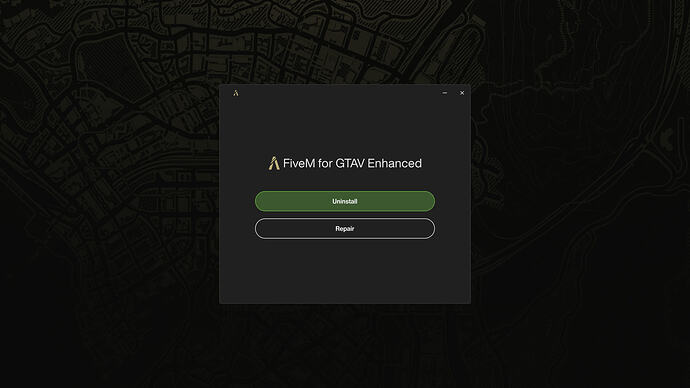Click the green Uninstall button
The width and height of the screenshot is (690, 388).
tap(345, 201)
